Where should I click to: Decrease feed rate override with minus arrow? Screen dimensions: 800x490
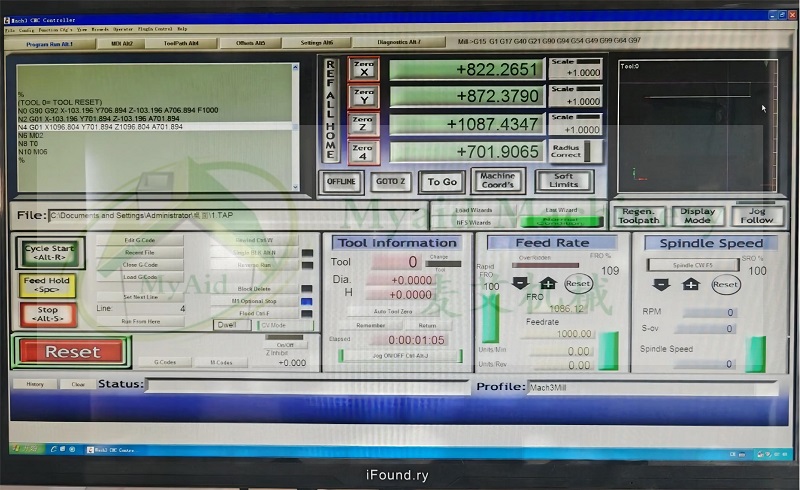(x=521, y=283)
